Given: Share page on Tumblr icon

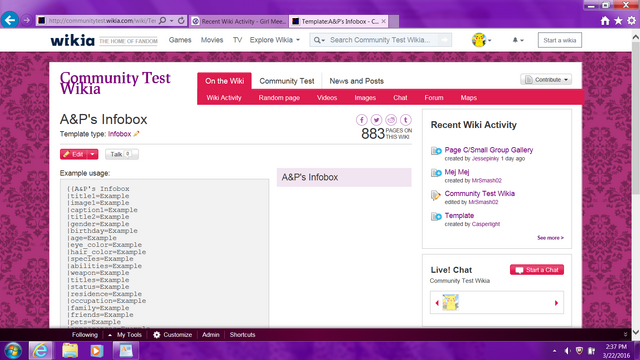Looking at the screenshot, I should (406, 120).
